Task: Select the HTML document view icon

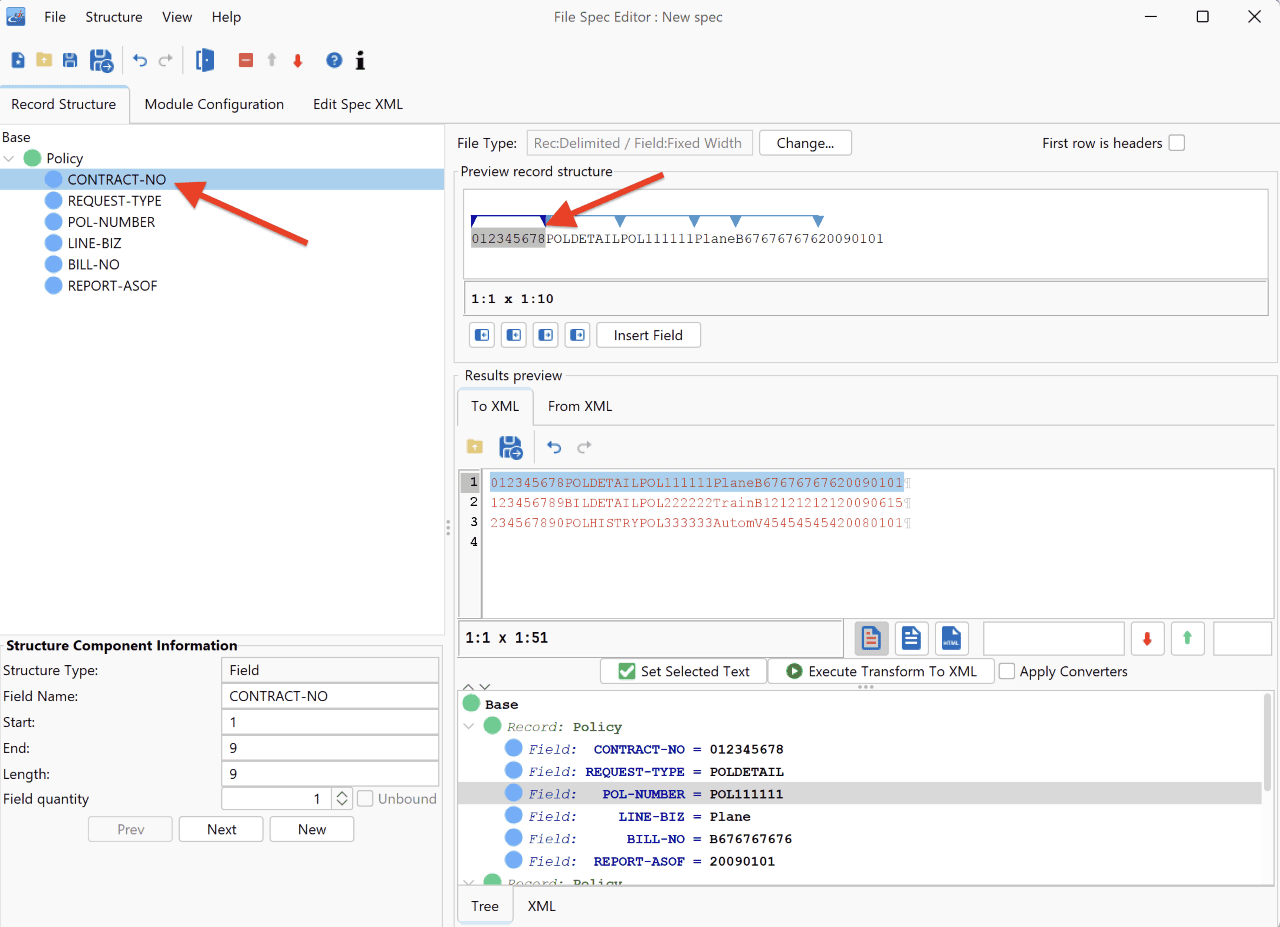Action: [x=952, y=638]
